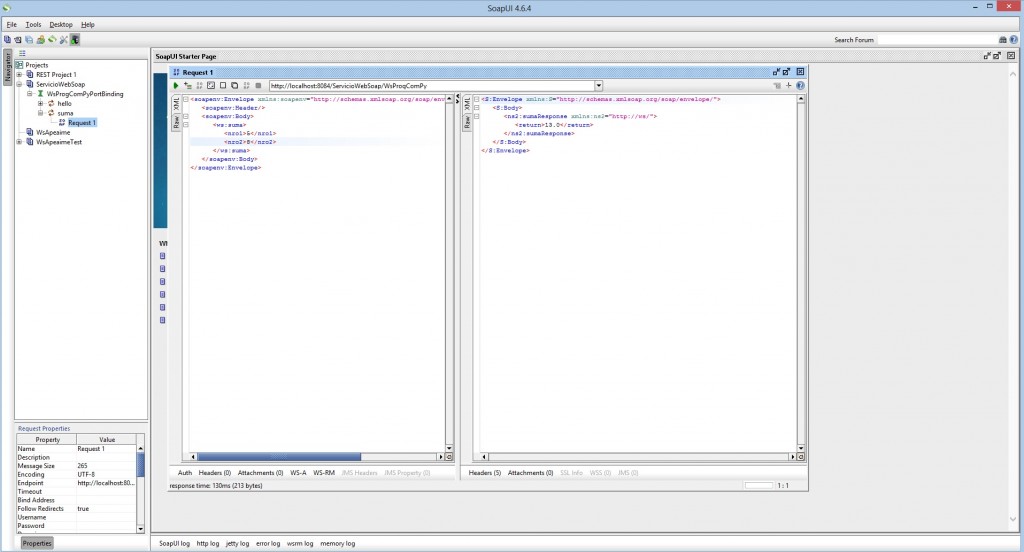The width and height of the screenshot is (1024, 552).
Task: Click the grayed-out stop request button
Action: [x=258, y=86]
